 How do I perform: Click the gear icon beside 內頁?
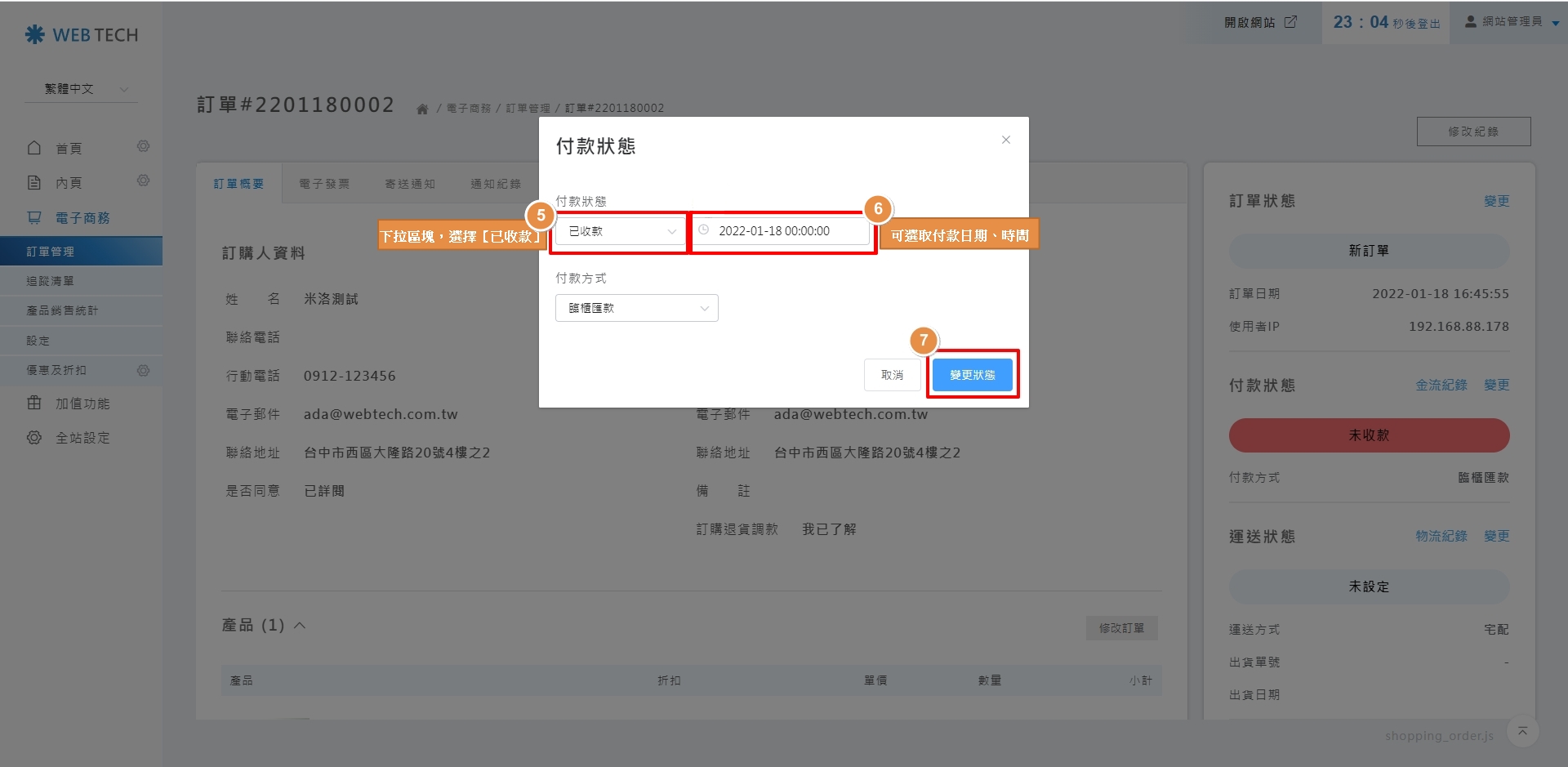[x=143, y=181]
